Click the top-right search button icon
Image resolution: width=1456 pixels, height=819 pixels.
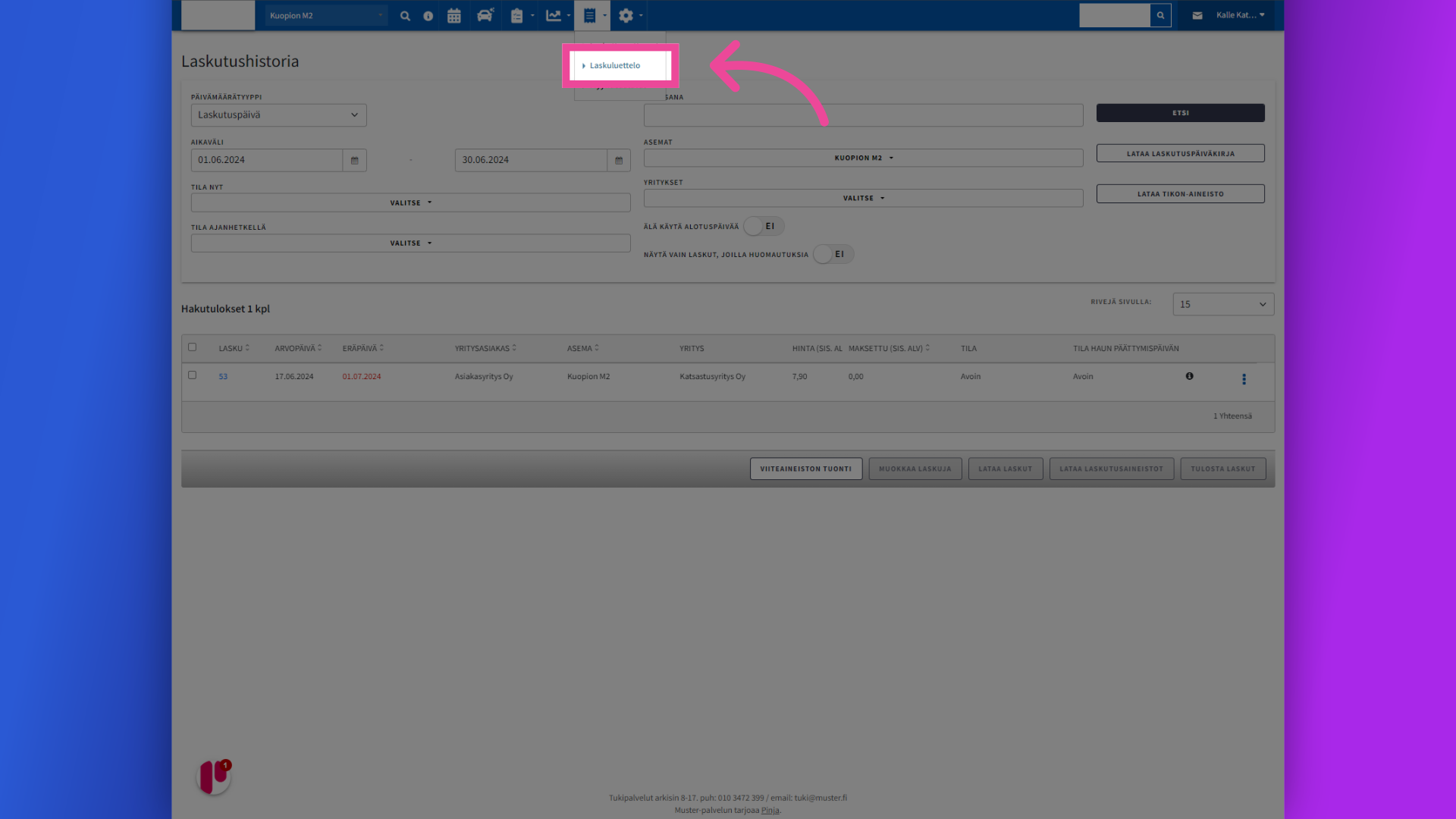coord(1160,15)
